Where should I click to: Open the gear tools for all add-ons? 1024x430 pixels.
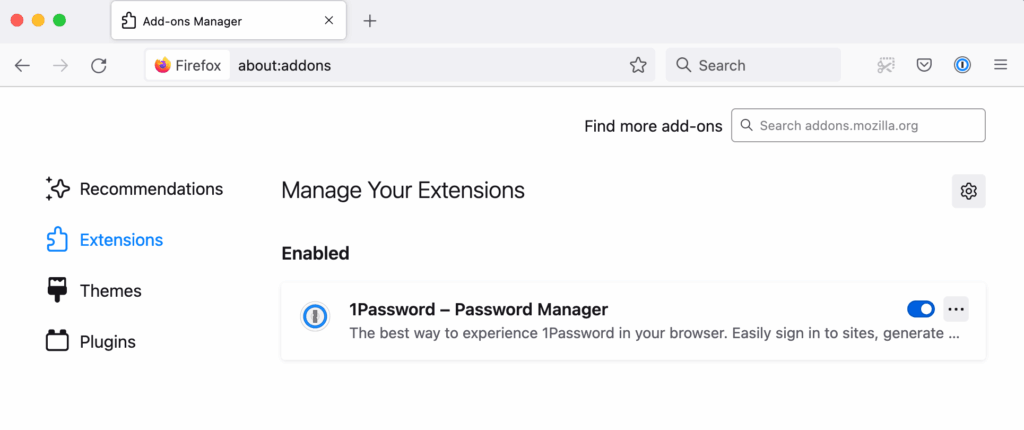tap(968, 191)
